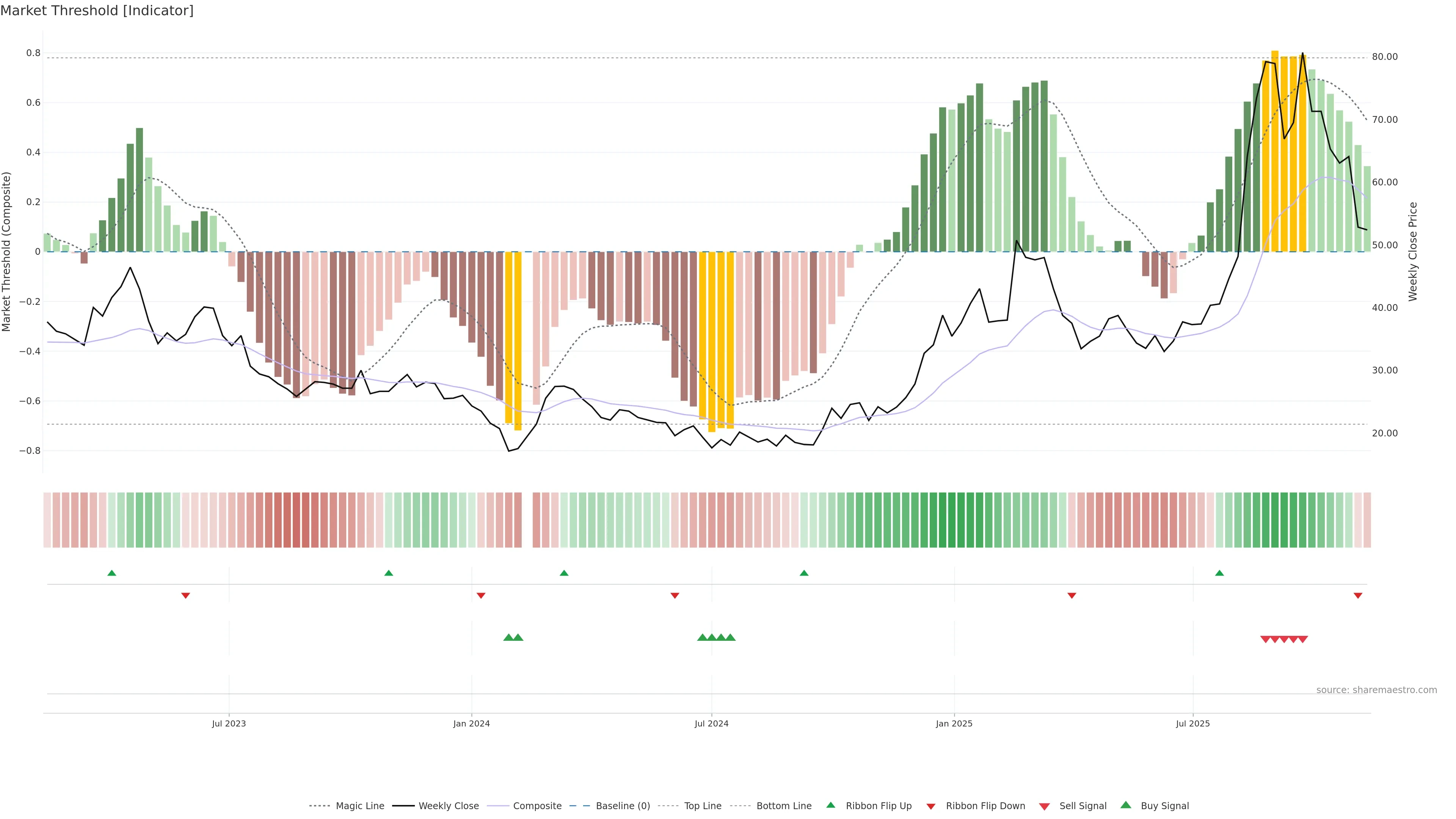Click the leftmost red Sell Signal marker
This screenshot has width=1456, height=819.
coord(1266,639)
